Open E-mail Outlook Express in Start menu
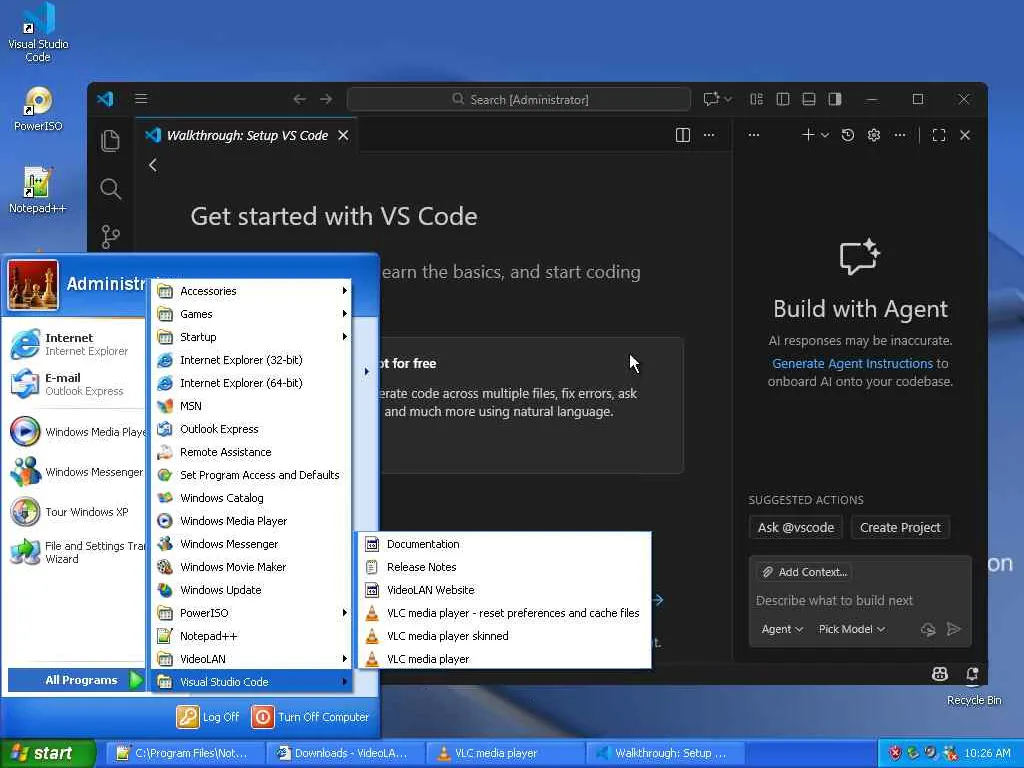This screenshot has height=768, width=1024. [76, 384]
